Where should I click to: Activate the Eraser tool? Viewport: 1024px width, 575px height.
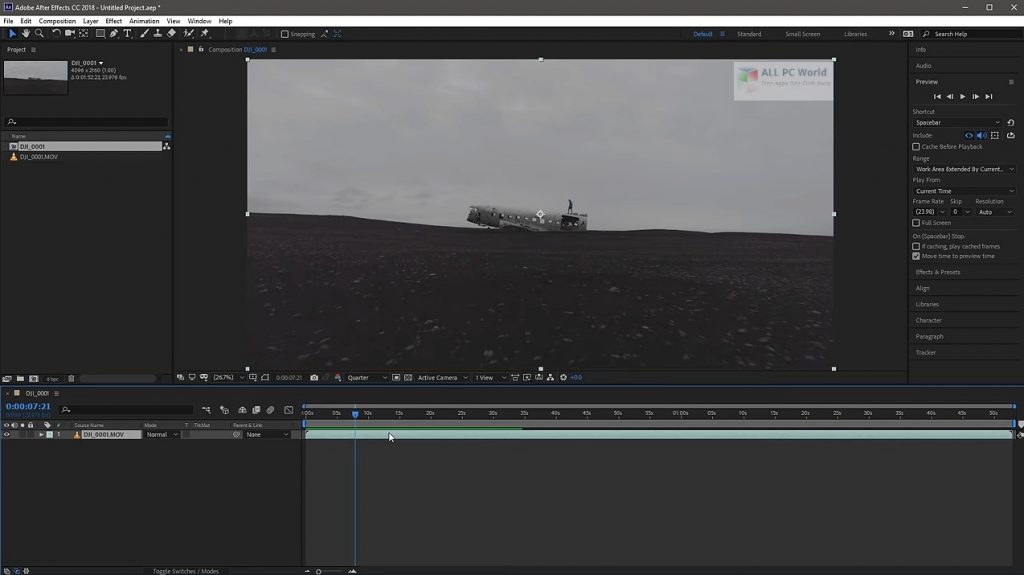[172, 34]
